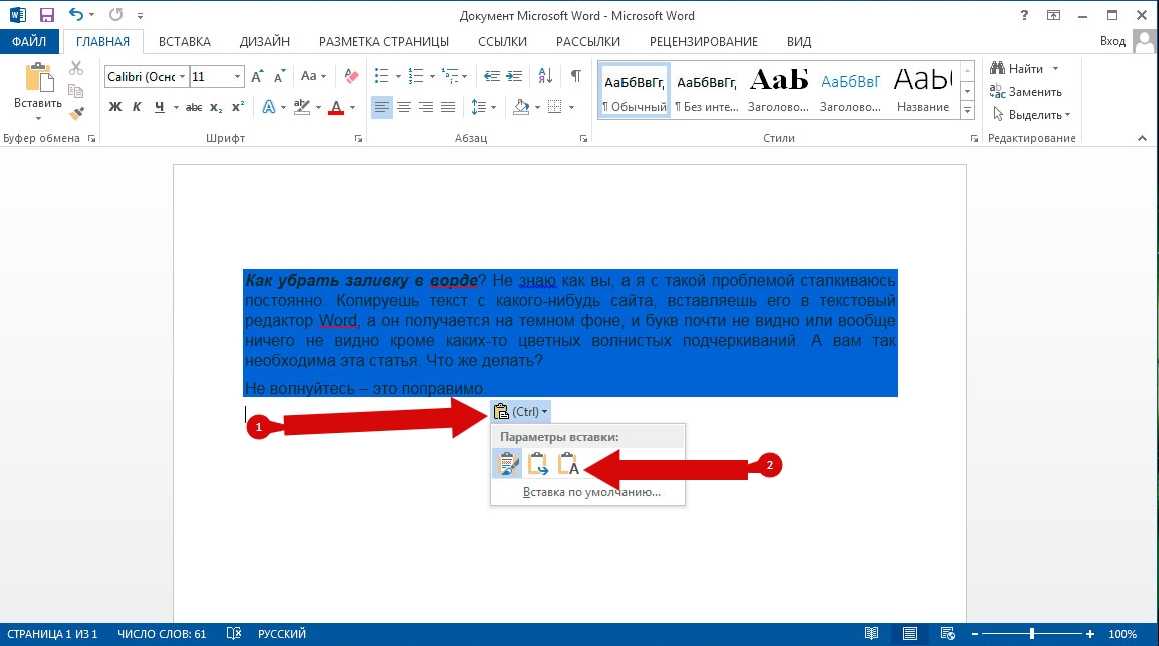Select Merge Formatting paste option
This screenshot has height=646, width=1159.
tap(538, 464)
